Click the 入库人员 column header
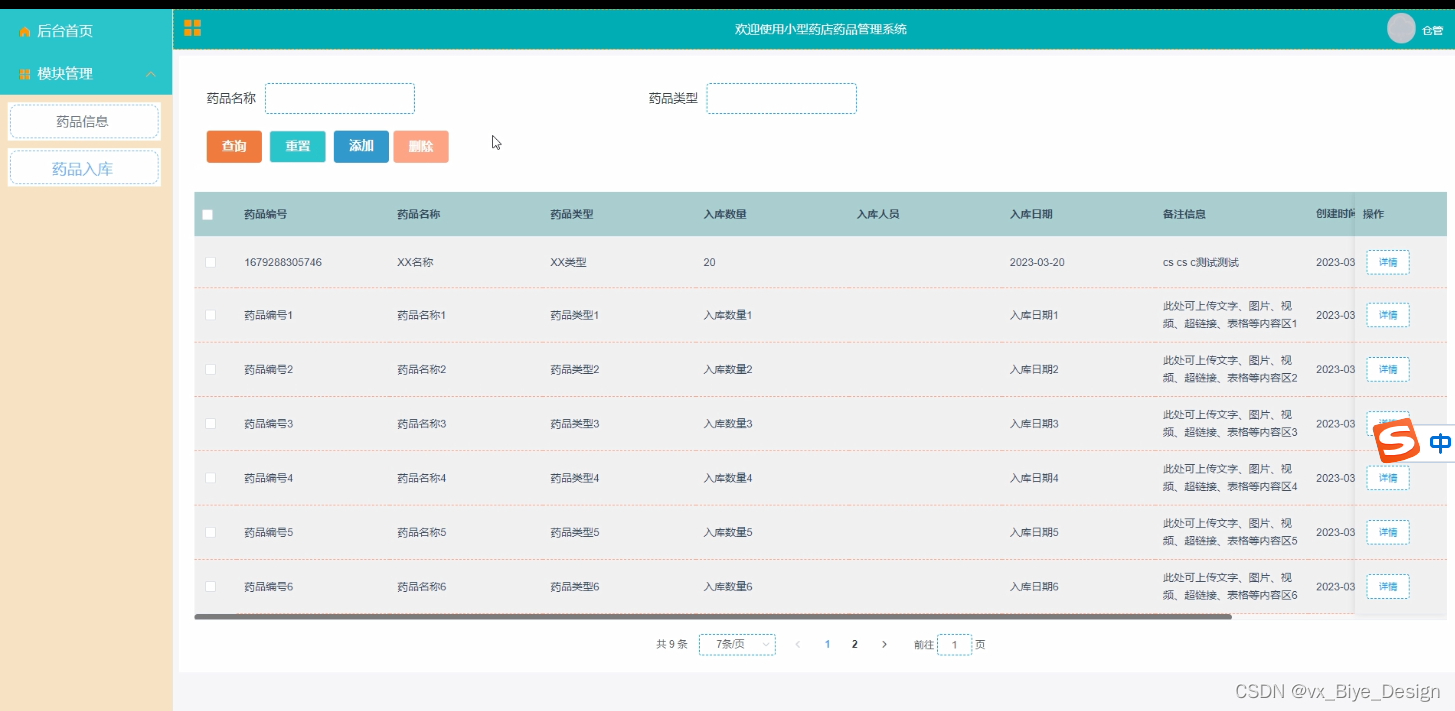Image resolution: width=1455 pixels, height=711 pixels. coord(878,214)
